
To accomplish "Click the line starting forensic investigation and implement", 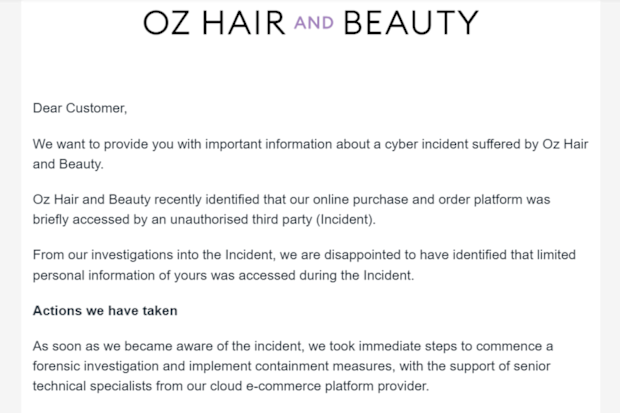I will pos(291,366).
